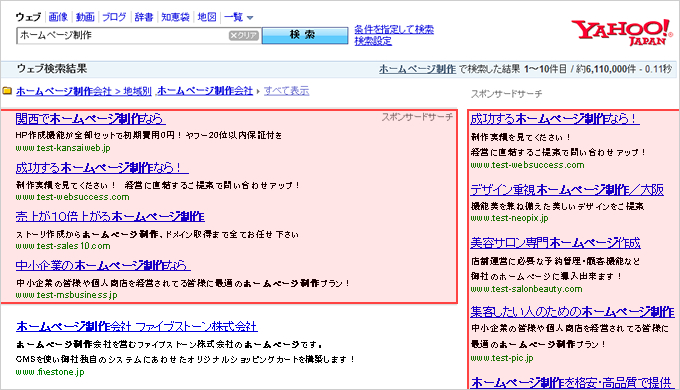Open ad 関西でホームページ制作なら
The height and width of the screenshot is (390, 680).
pyautogui.click(x=90, y=118)
